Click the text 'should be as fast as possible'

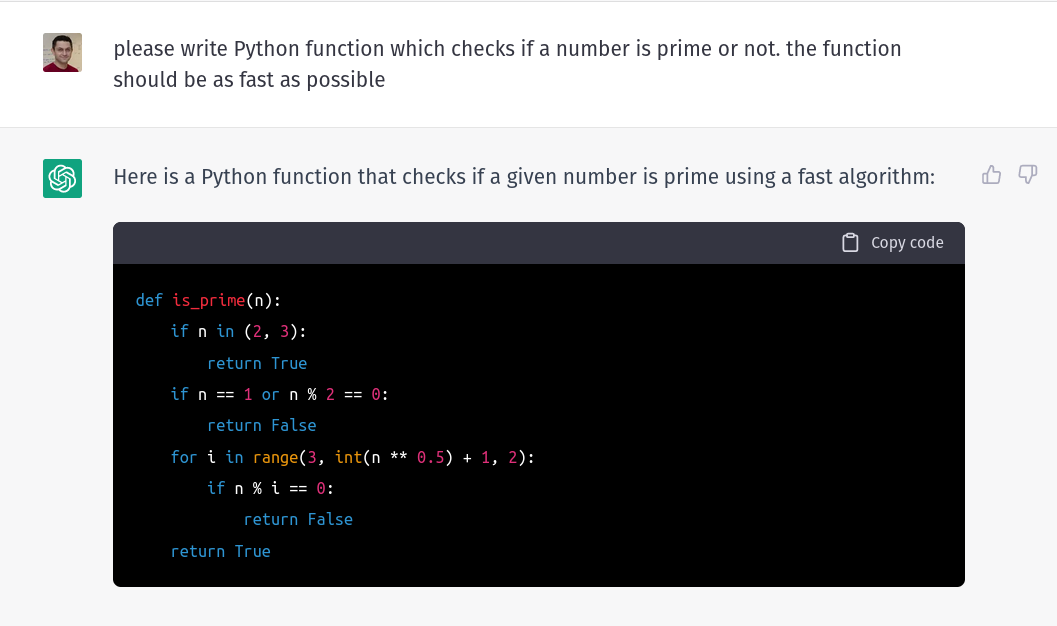point(249,80)
